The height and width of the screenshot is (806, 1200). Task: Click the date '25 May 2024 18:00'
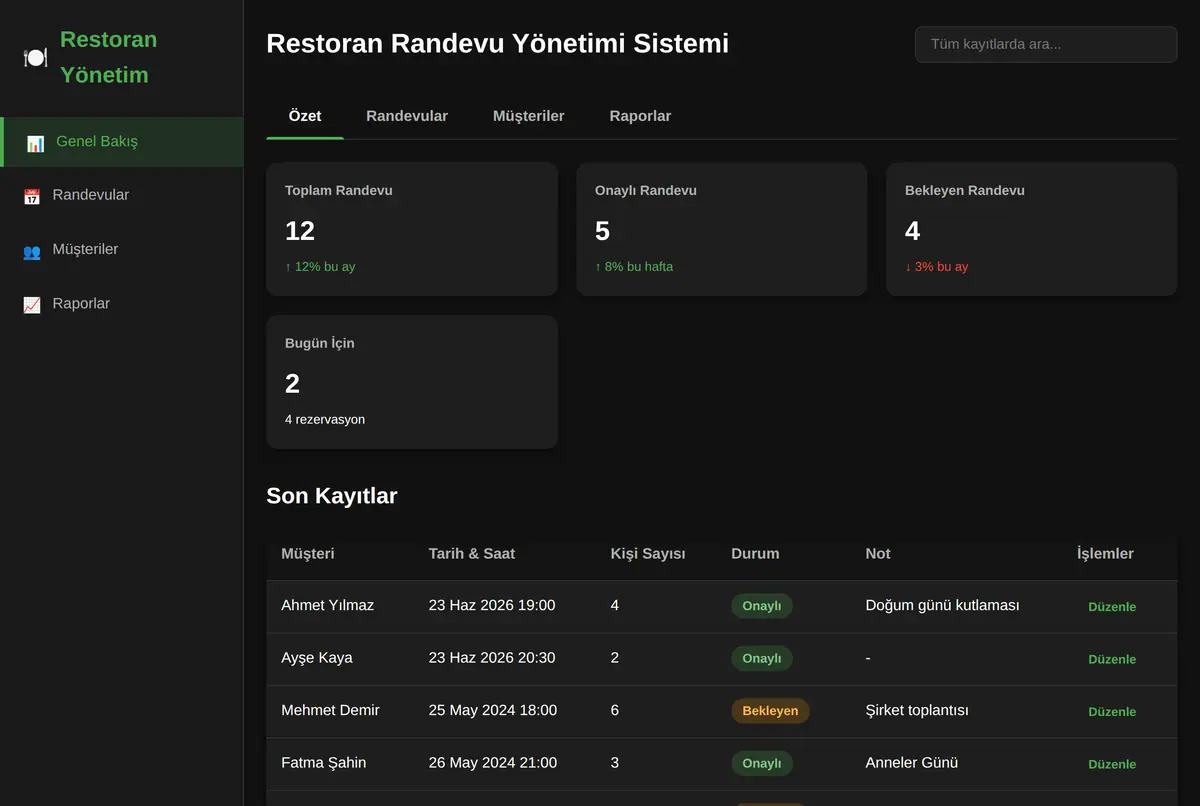point(493,710)
